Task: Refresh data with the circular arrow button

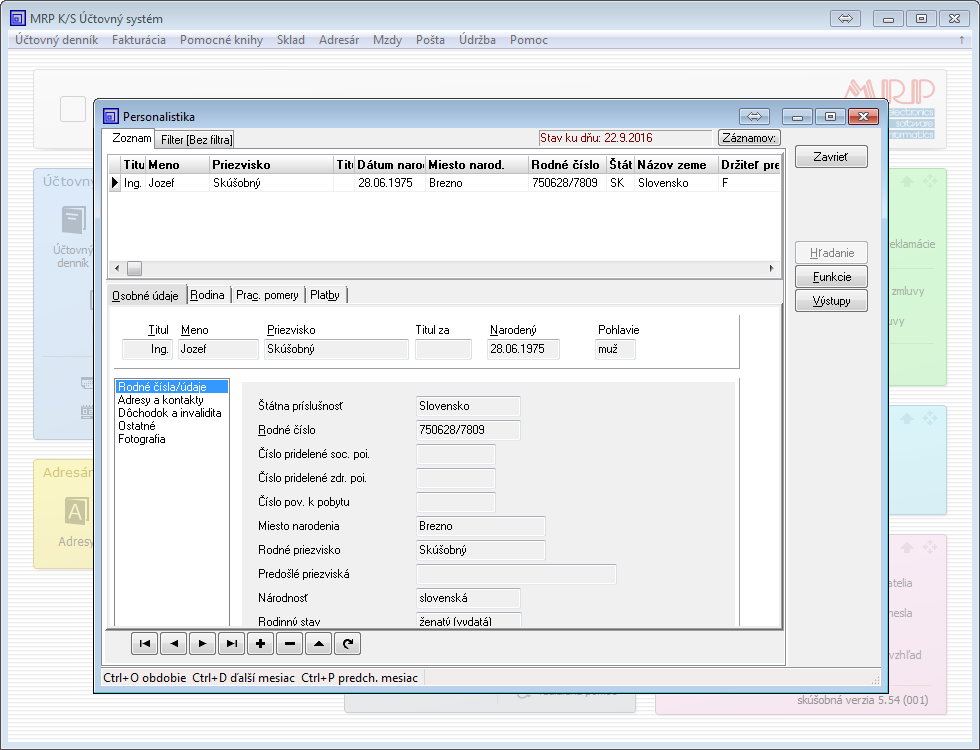Action: coord(347,644)
